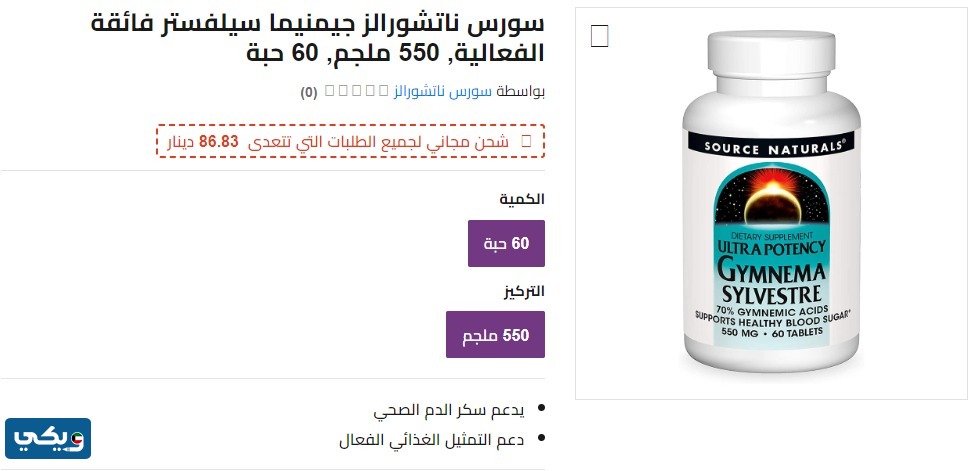Click the Wiki Kuwait logo
Image resolution: width=970 pixels, height=471 pixels.
click(48, 438)
